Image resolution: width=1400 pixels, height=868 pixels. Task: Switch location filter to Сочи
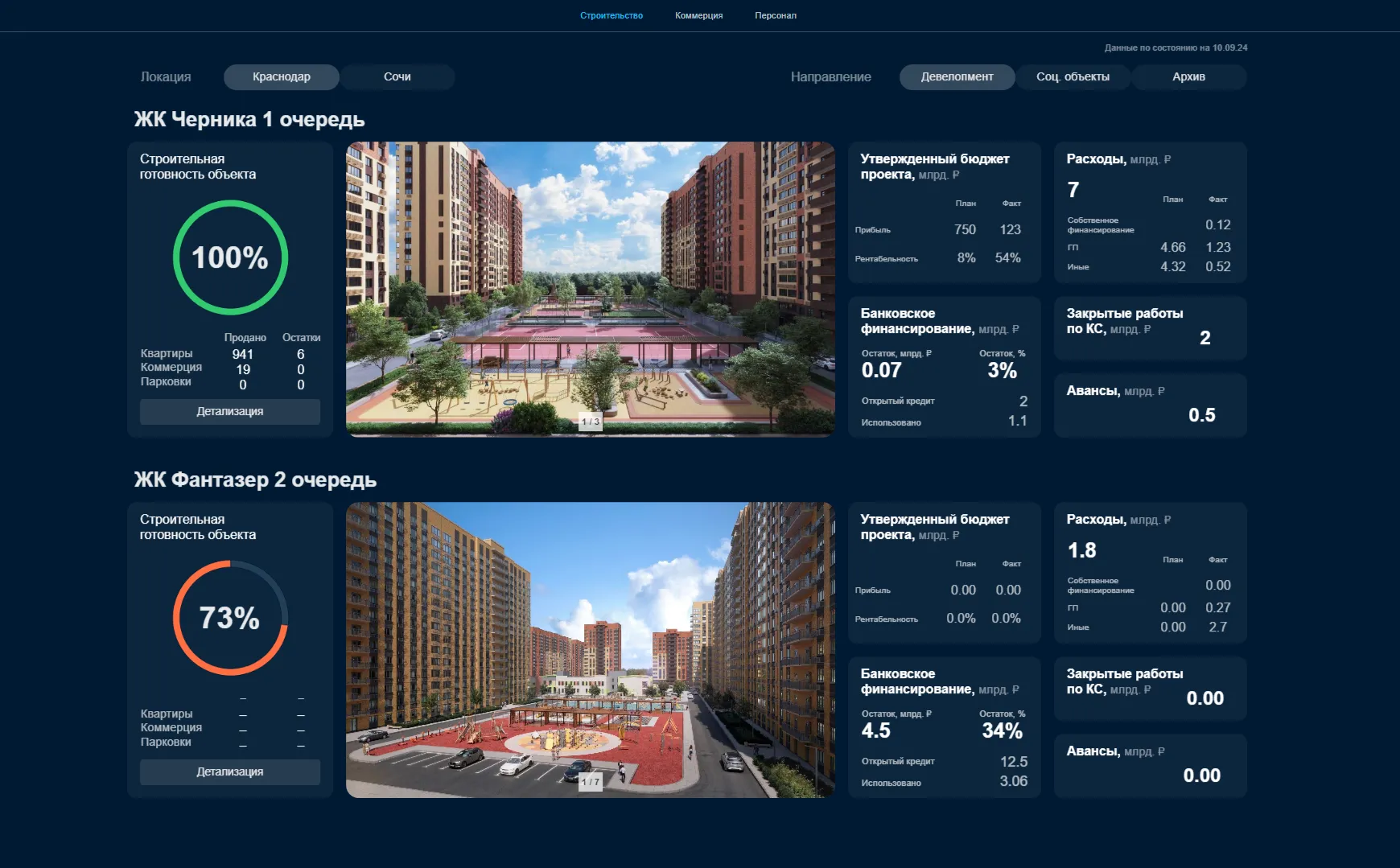point(397,76)
